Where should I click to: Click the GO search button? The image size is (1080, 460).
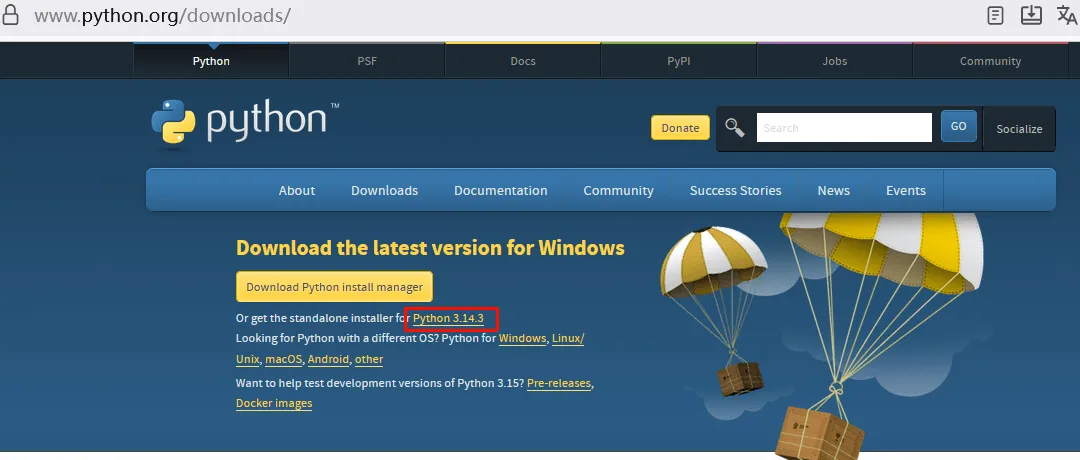(958, 127)
